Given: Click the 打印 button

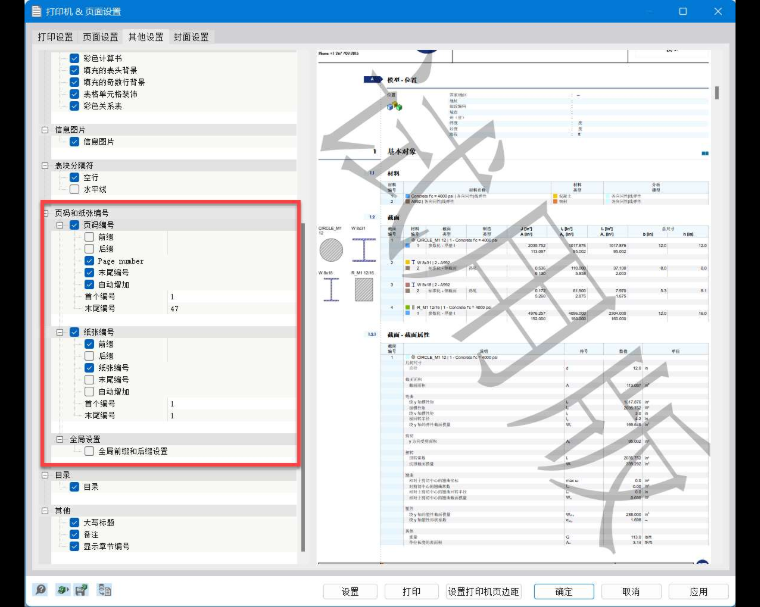Looking at the screenshot, I should click(412, 591).
